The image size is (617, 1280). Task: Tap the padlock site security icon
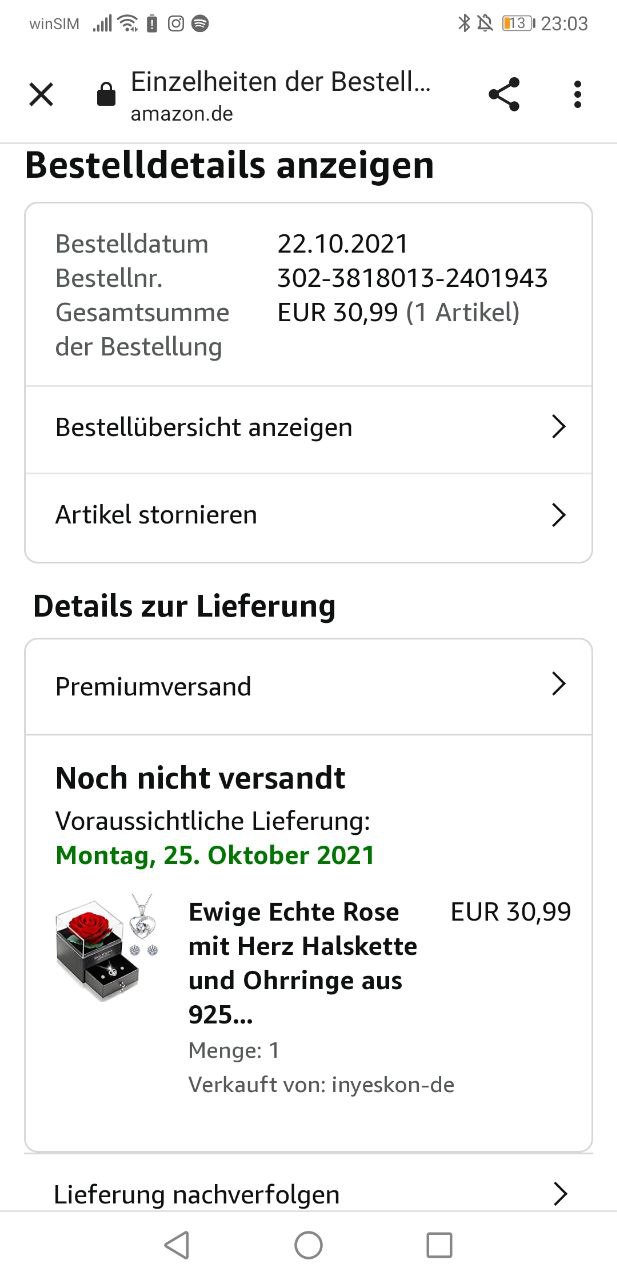click(105, 96)
